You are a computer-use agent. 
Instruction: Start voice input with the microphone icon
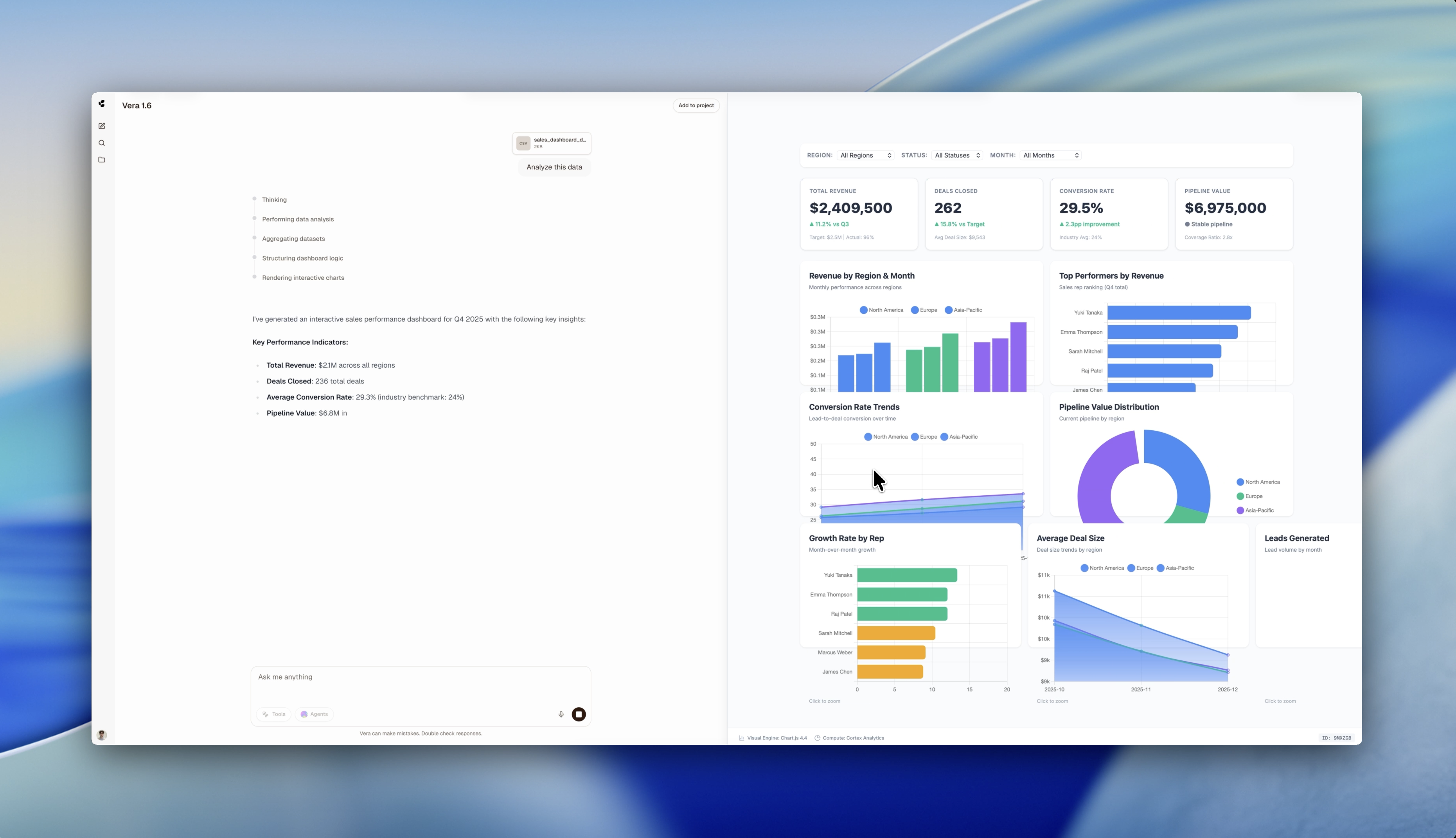pyautogui.click(x=561, y=714)
